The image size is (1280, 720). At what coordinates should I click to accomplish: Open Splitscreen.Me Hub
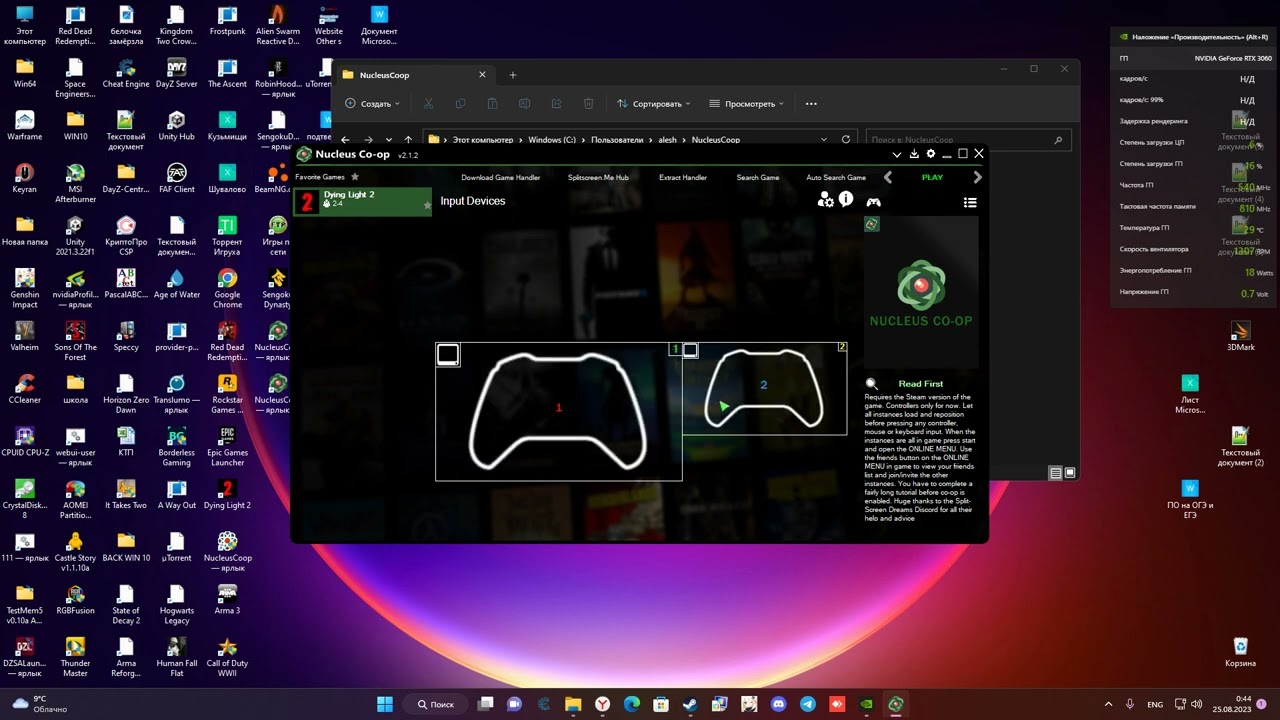(x=598, y=178)
